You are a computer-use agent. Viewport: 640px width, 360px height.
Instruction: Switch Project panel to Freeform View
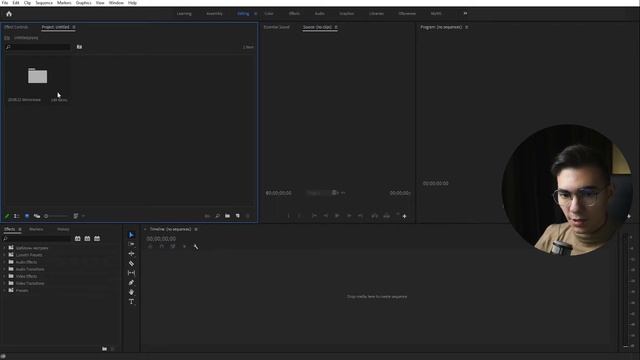pos(37,216)
